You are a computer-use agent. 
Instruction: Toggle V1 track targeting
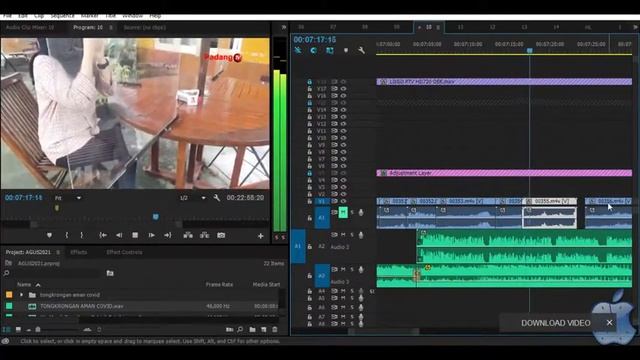coord(321,201)
